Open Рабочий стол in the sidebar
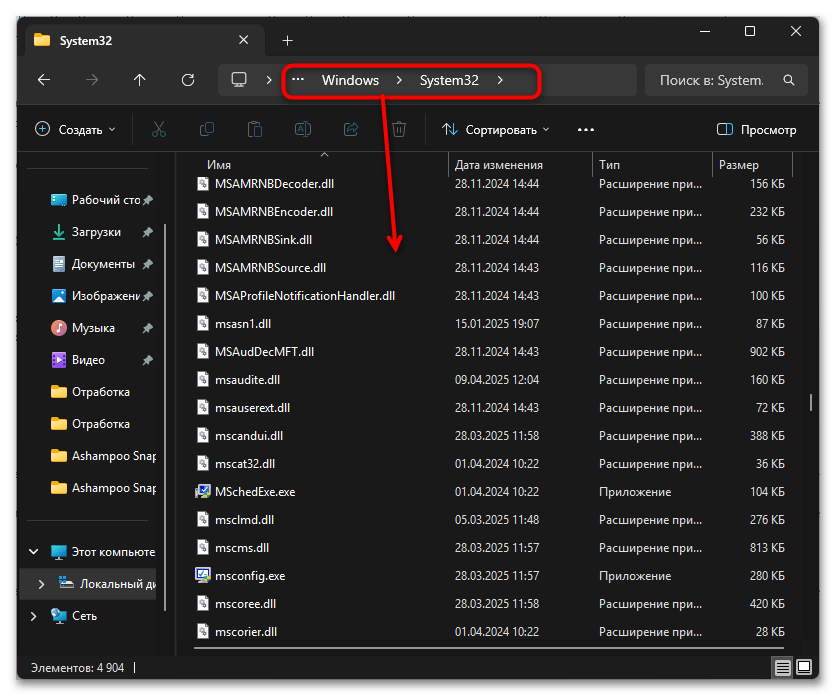Viewport: 836px width, 696px height. tap(96, 200)
